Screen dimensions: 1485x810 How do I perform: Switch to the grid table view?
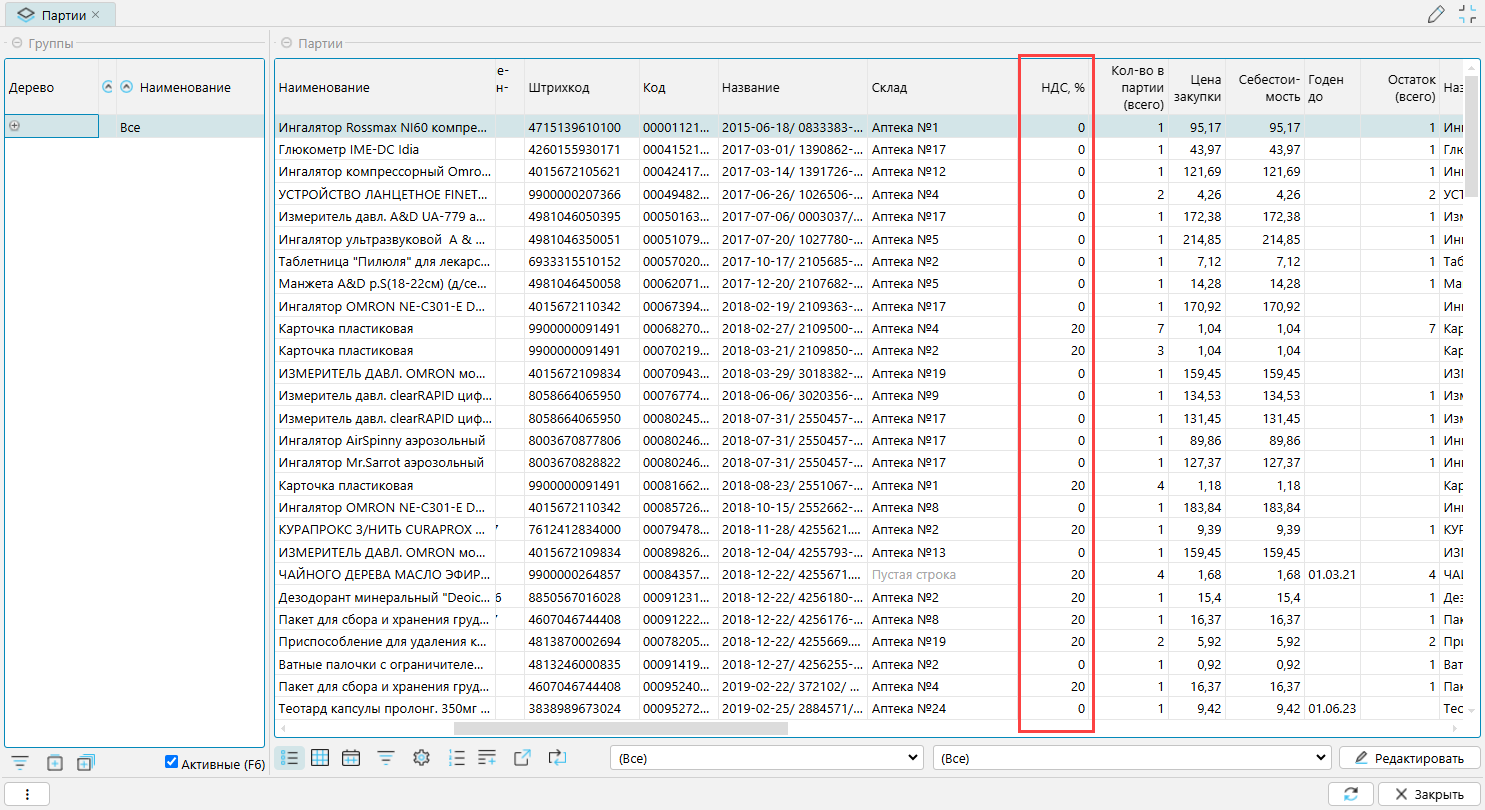(x=320, y=758)
